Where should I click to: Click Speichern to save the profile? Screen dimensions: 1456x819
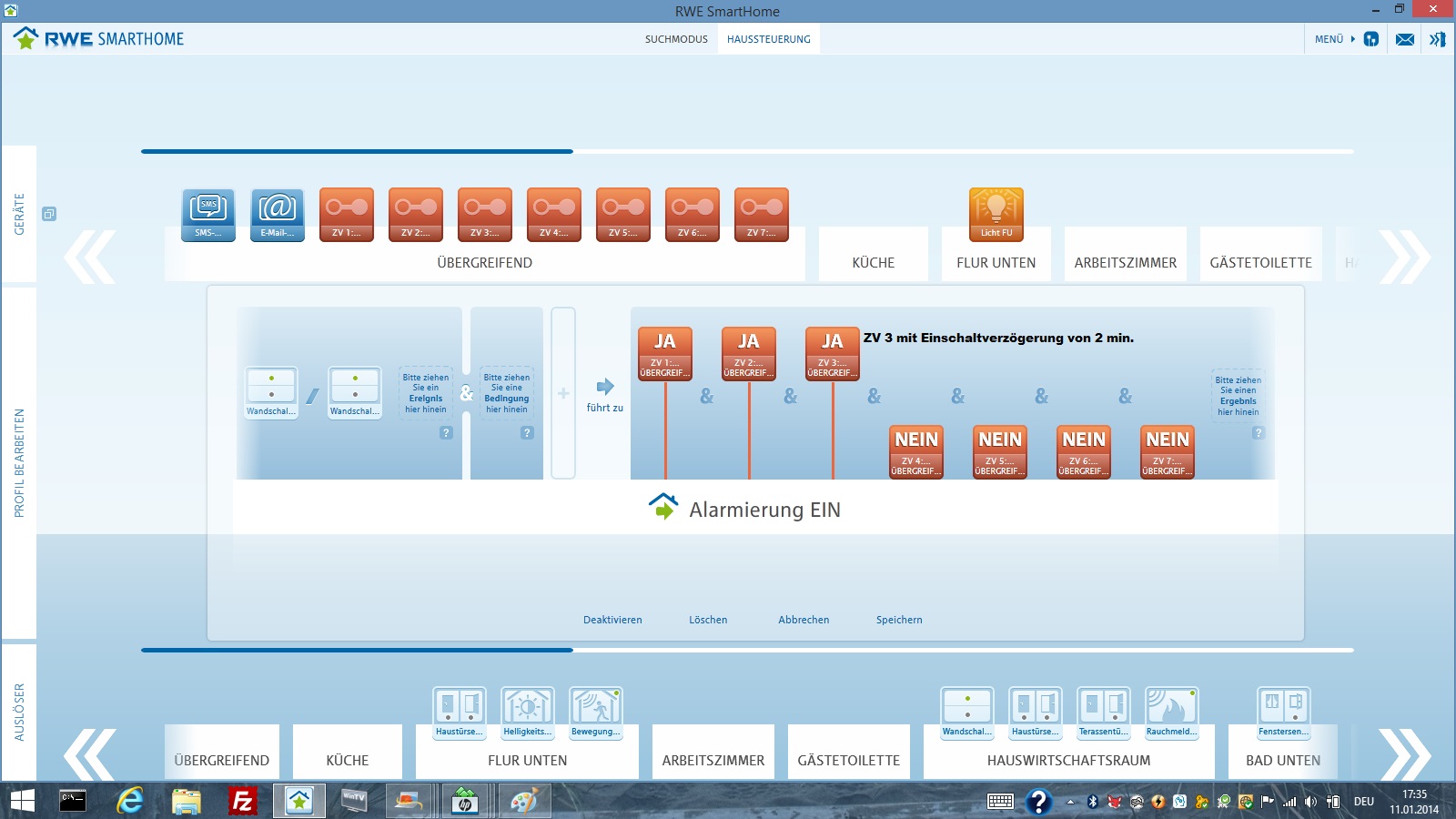click(899, 620)
